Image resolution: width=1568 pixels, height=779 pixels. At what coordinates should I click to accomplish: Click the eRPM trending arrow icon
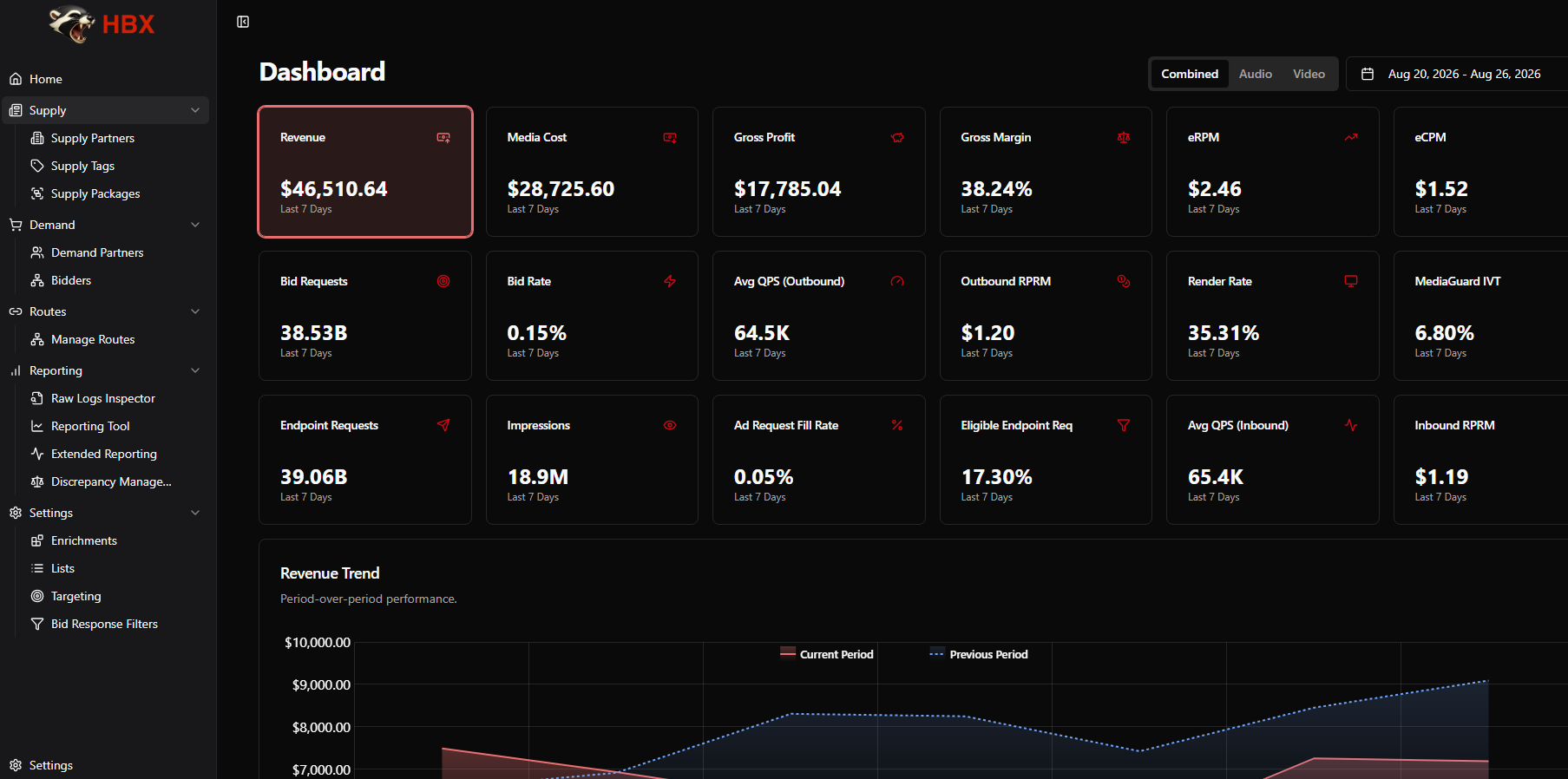[x=1351, y=138]
